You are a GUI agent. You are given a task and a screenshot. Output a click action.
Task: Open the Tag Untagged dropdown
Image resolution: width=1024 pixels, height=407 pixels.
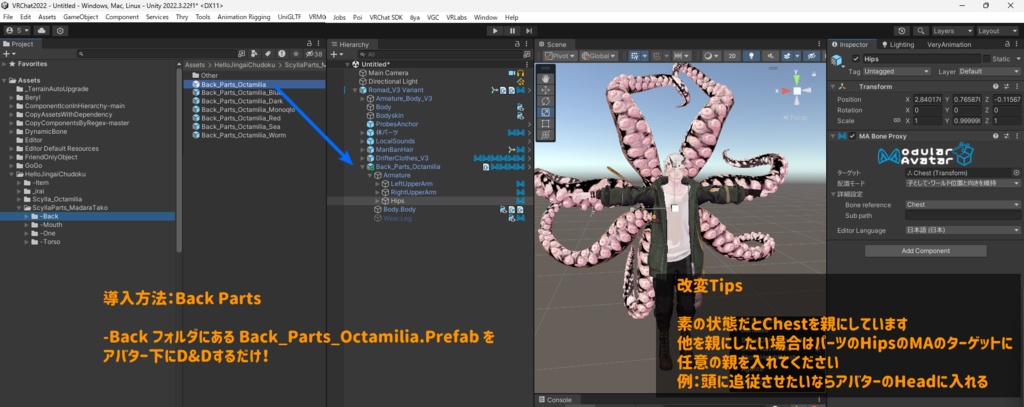click(x=897, y=71)
